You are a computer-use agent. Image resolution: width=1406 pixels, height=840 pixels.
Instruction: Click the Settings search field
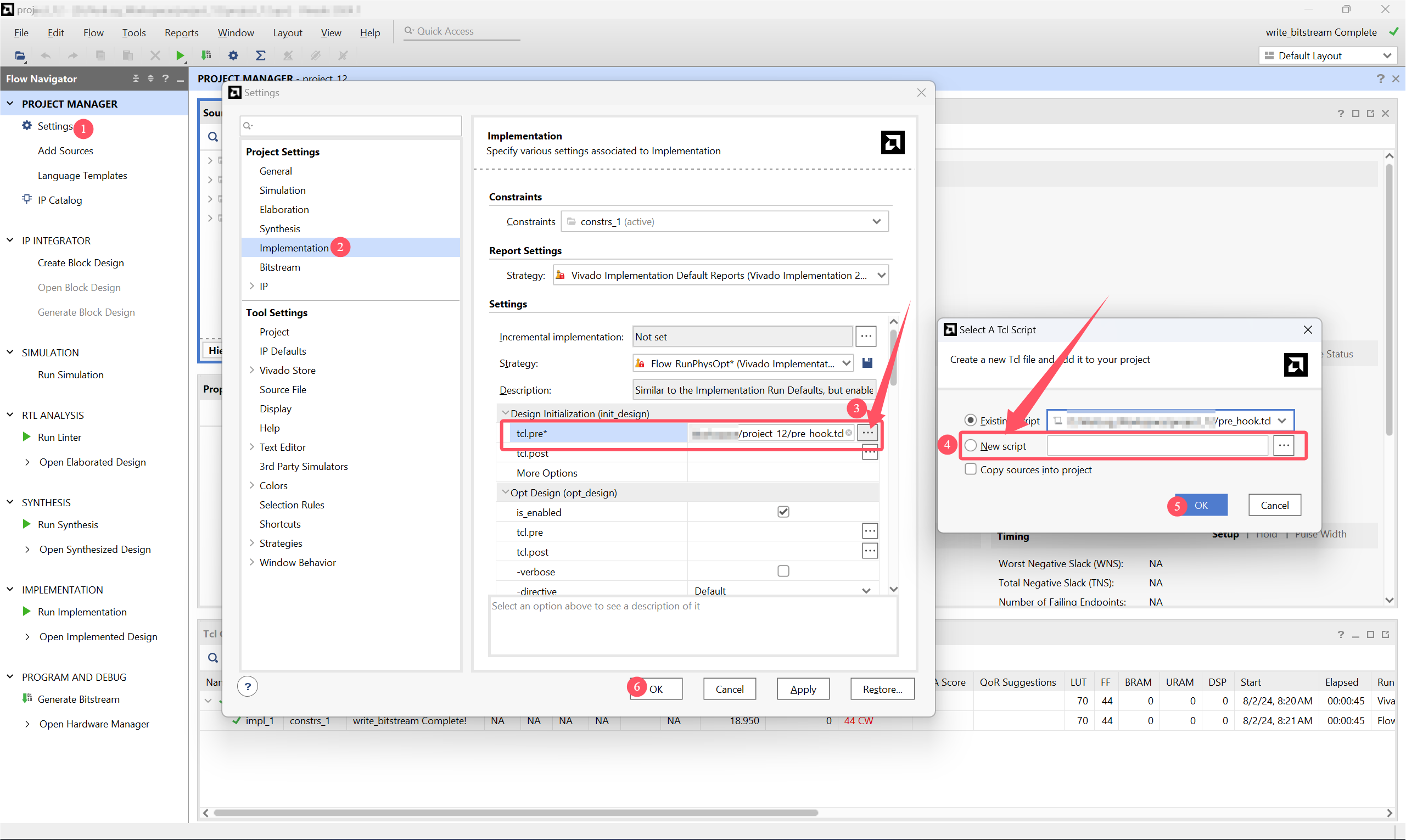(x=350, y=126)
